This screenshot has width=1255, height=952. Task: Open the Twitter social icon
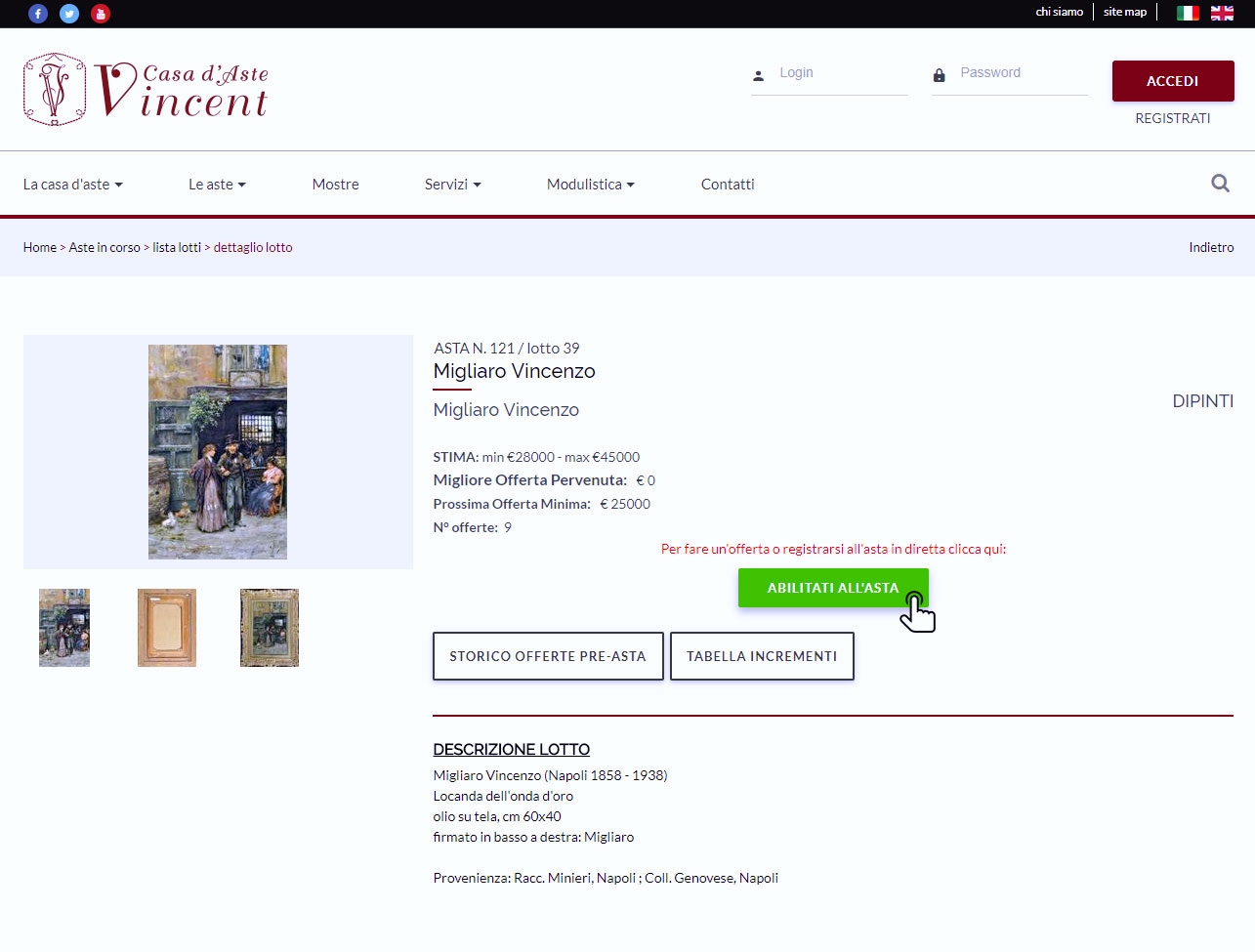click(69, 14)
